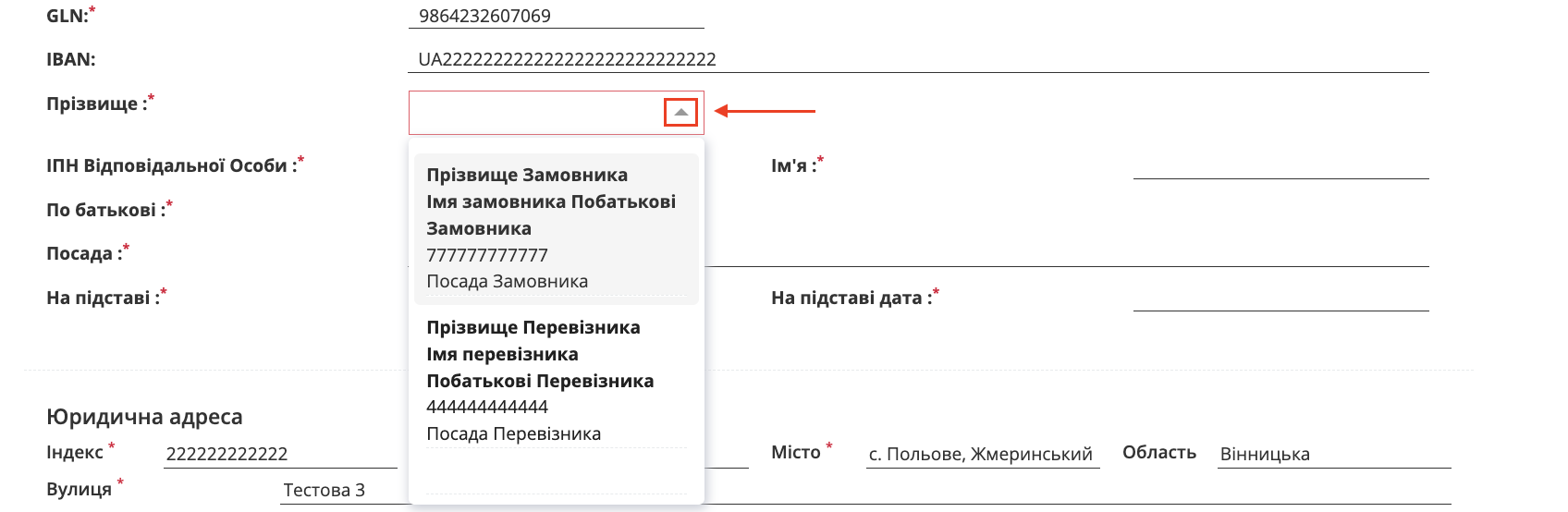Select the Прізвище Замовника option
This screenshot has height=512, width=1568.
coord(556,227)
